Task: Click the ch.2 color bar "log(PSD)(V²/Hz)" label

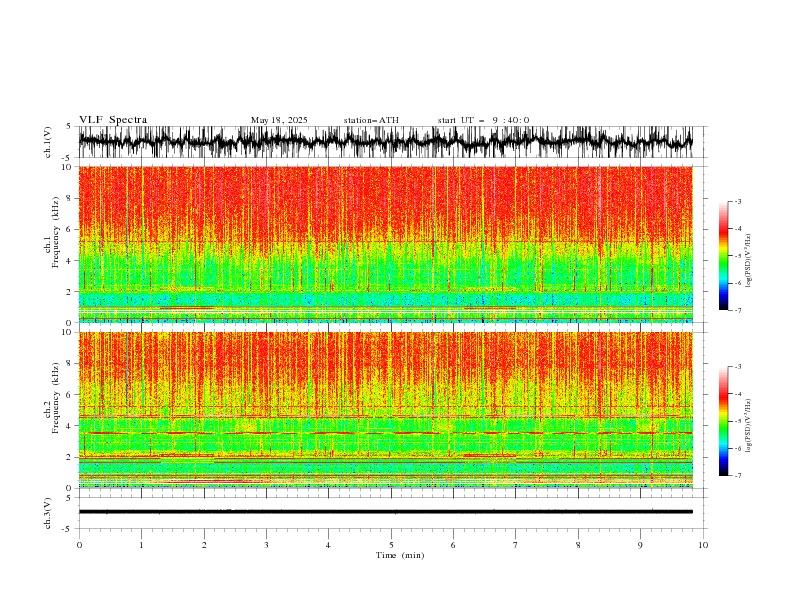Action: [x=749, y=426]
